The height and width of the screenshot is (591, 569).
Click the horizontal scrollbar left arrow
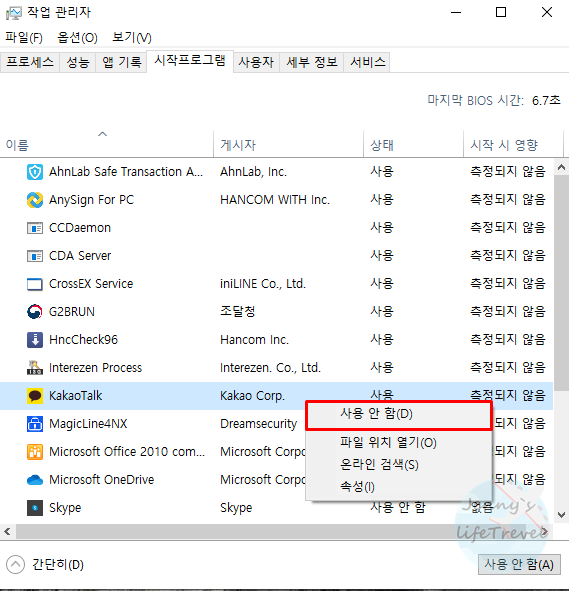(7, 532)
